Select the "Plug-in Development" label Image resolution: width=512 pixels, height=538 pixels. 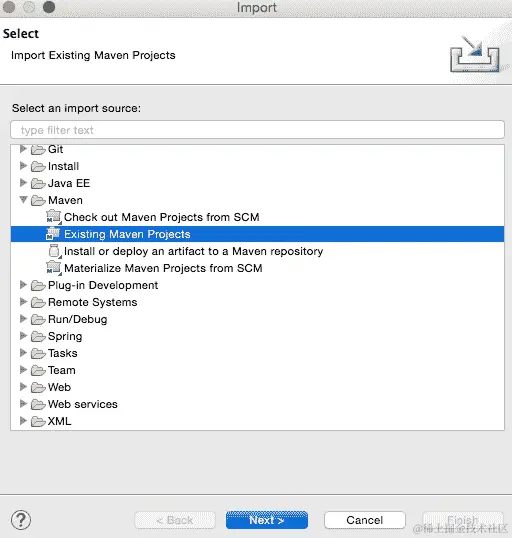click(x=103, y=285)
